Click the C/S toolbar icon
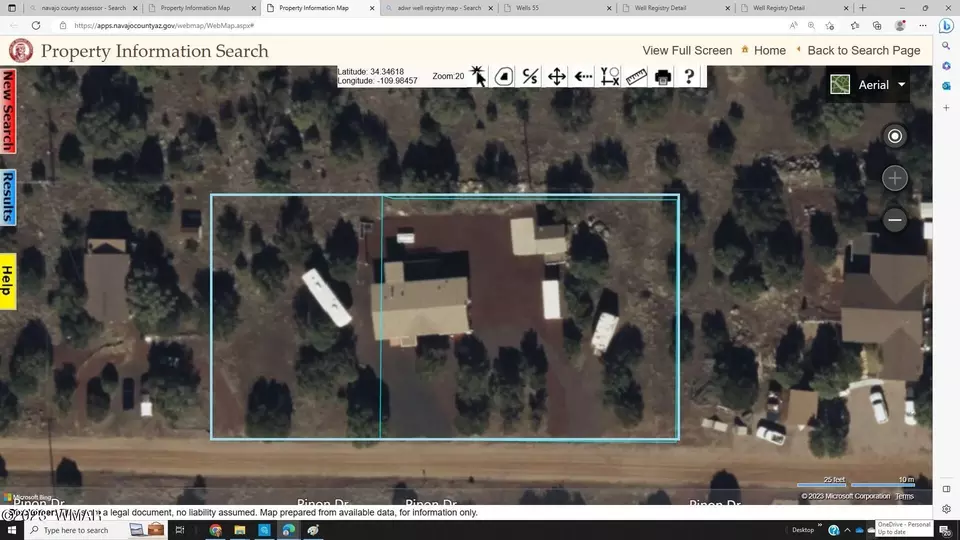 pyautogui.click(x=530, y=76)
